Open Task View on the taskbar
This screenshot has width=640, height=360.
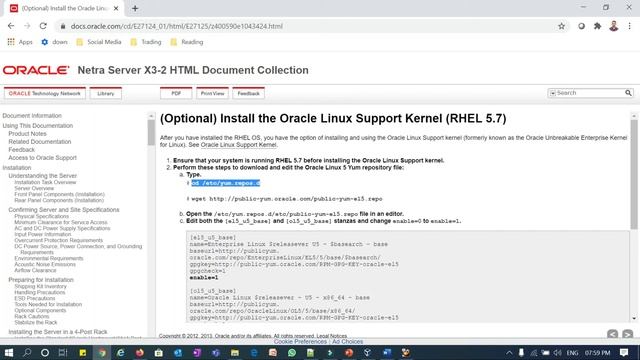click(63, 352)
